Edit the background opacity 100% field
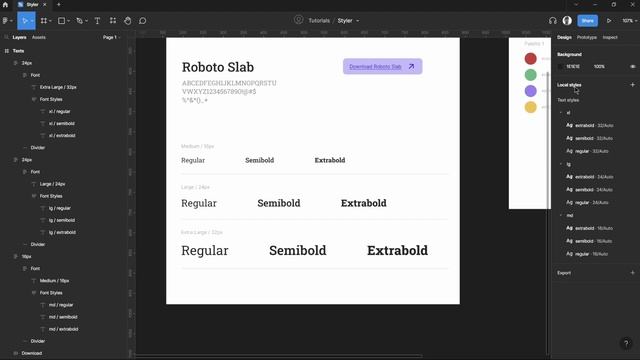The width and height of the screenshot is (640, 360). [599, 67]
